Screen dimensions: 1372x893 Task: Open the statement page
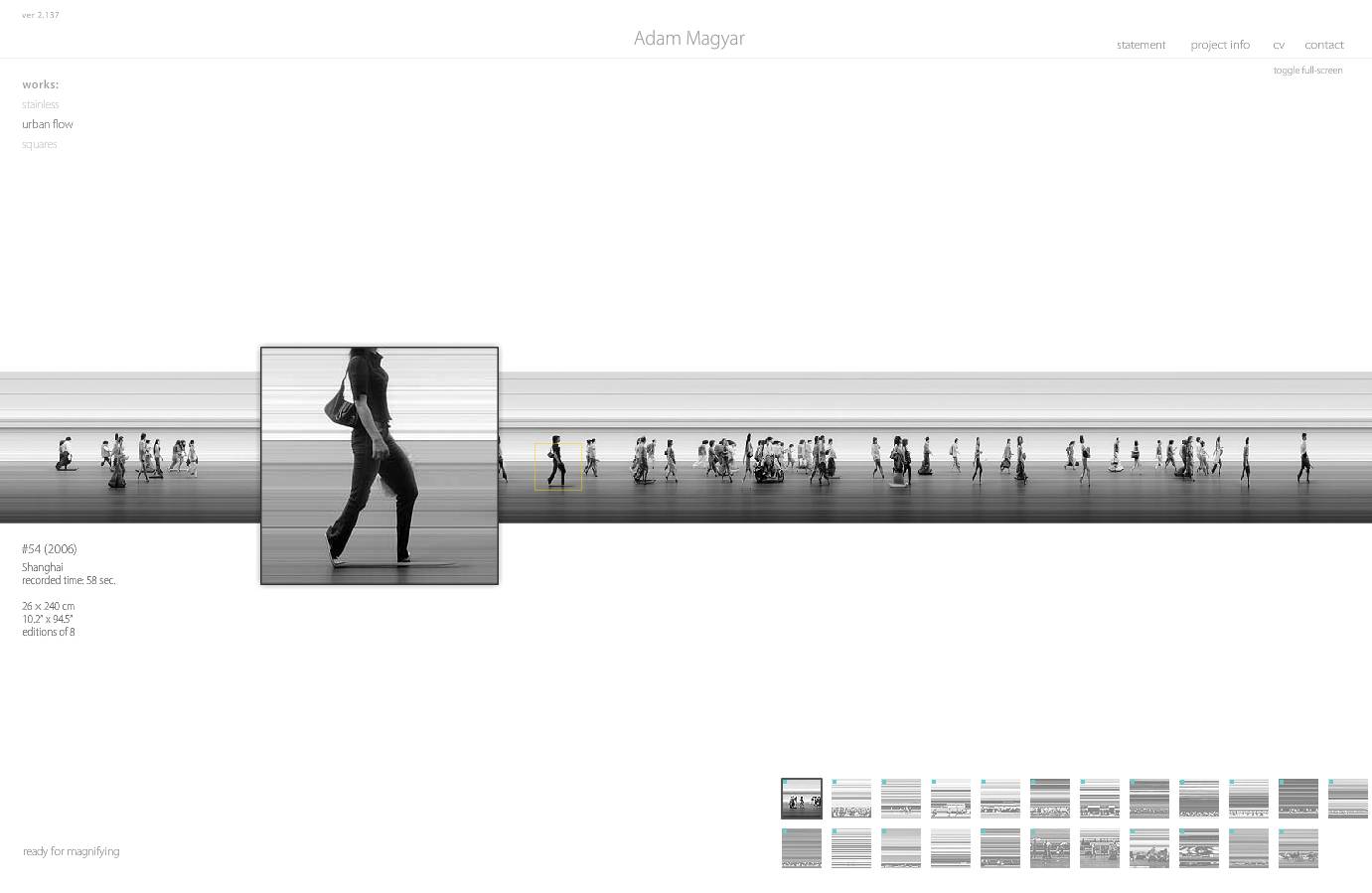click(x=1141, y=45)
